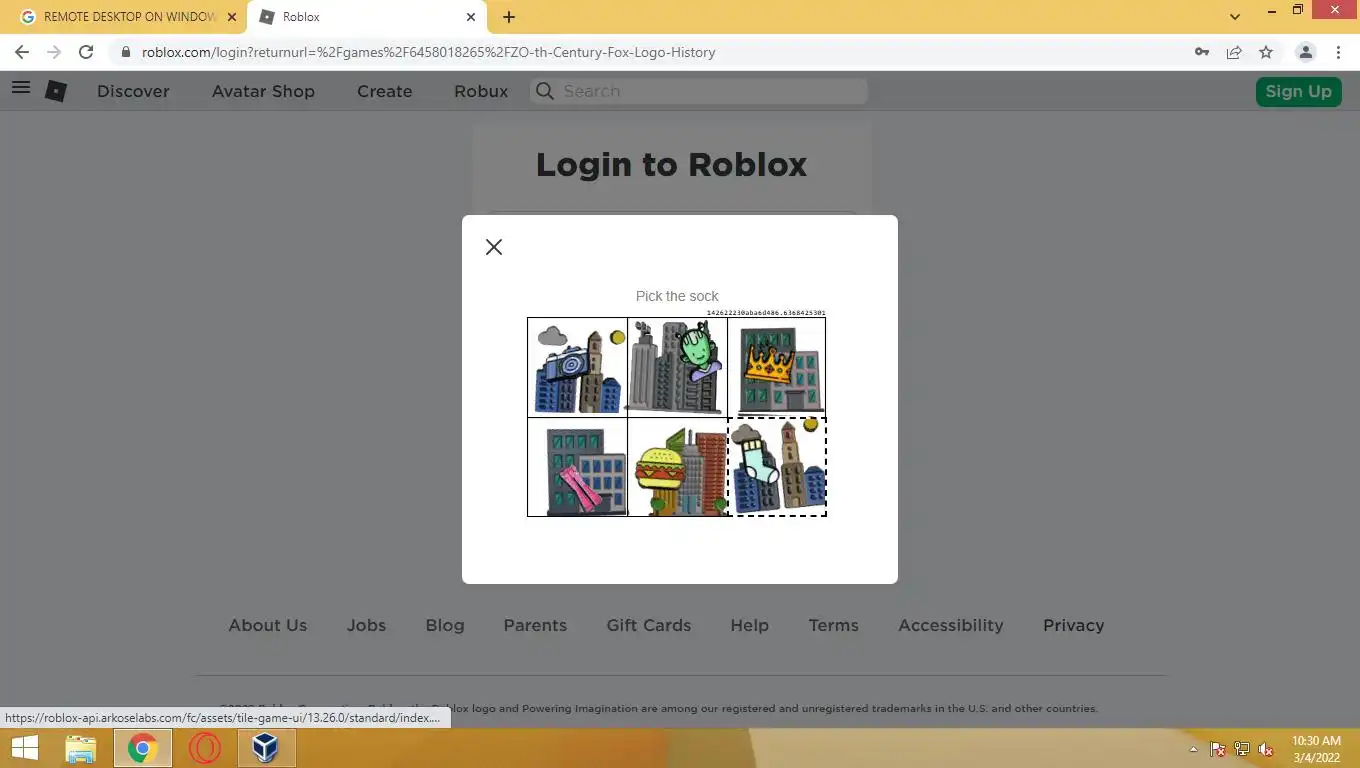Click the search magnifier icon

pos(544,91)
